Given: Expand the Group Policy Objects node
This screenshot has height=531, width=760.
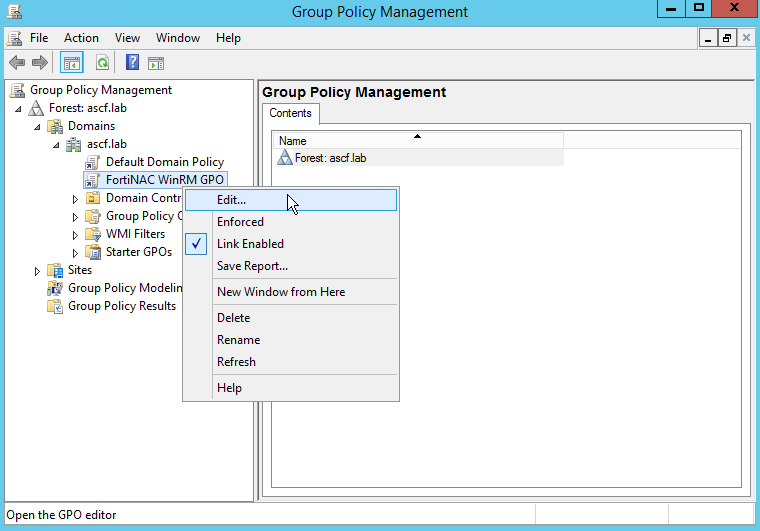Looking at the screenshot, I should tap(75, 217).
